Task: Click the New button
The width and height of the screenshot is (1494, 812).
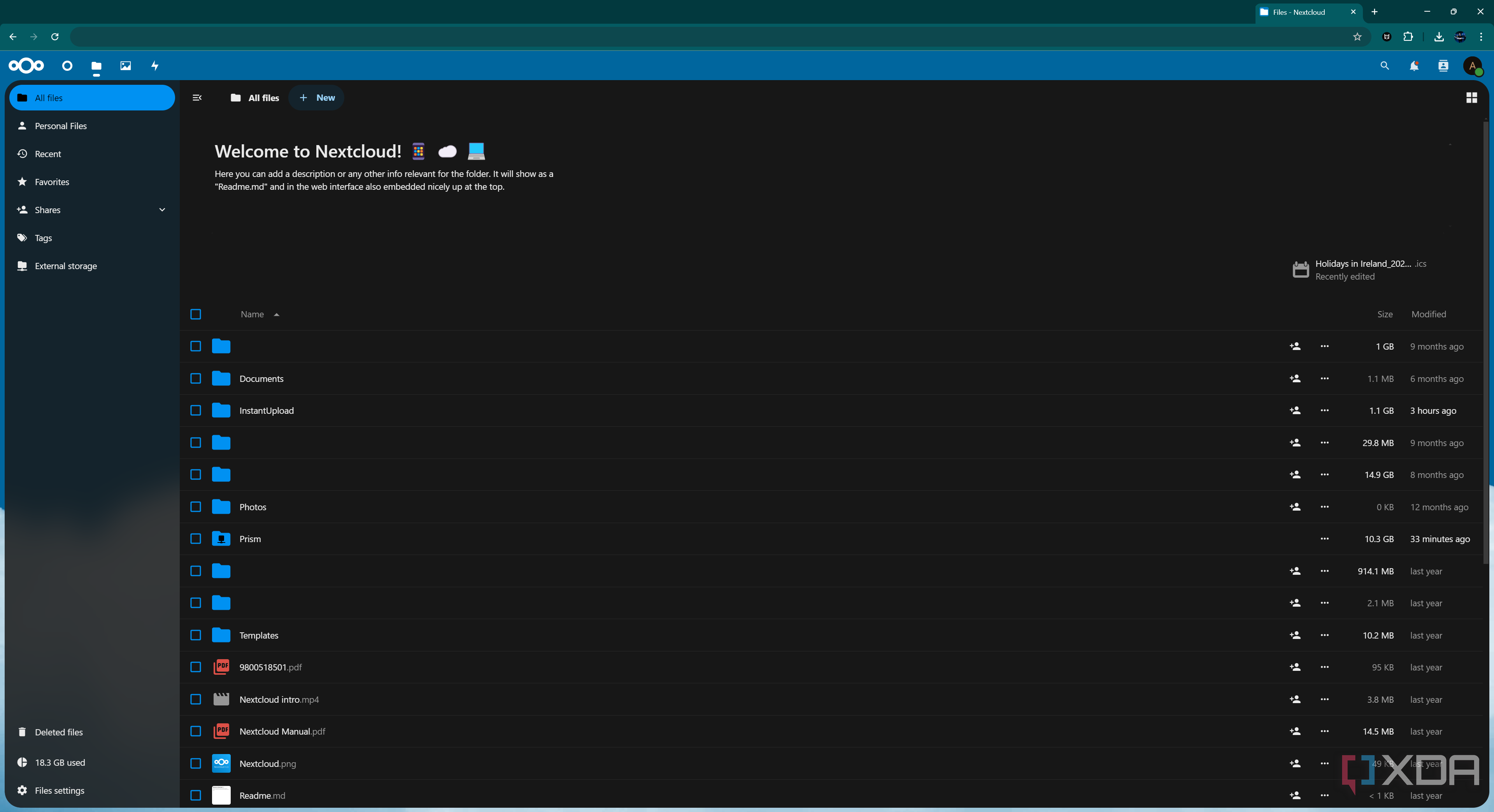Action: coord(317,97)
